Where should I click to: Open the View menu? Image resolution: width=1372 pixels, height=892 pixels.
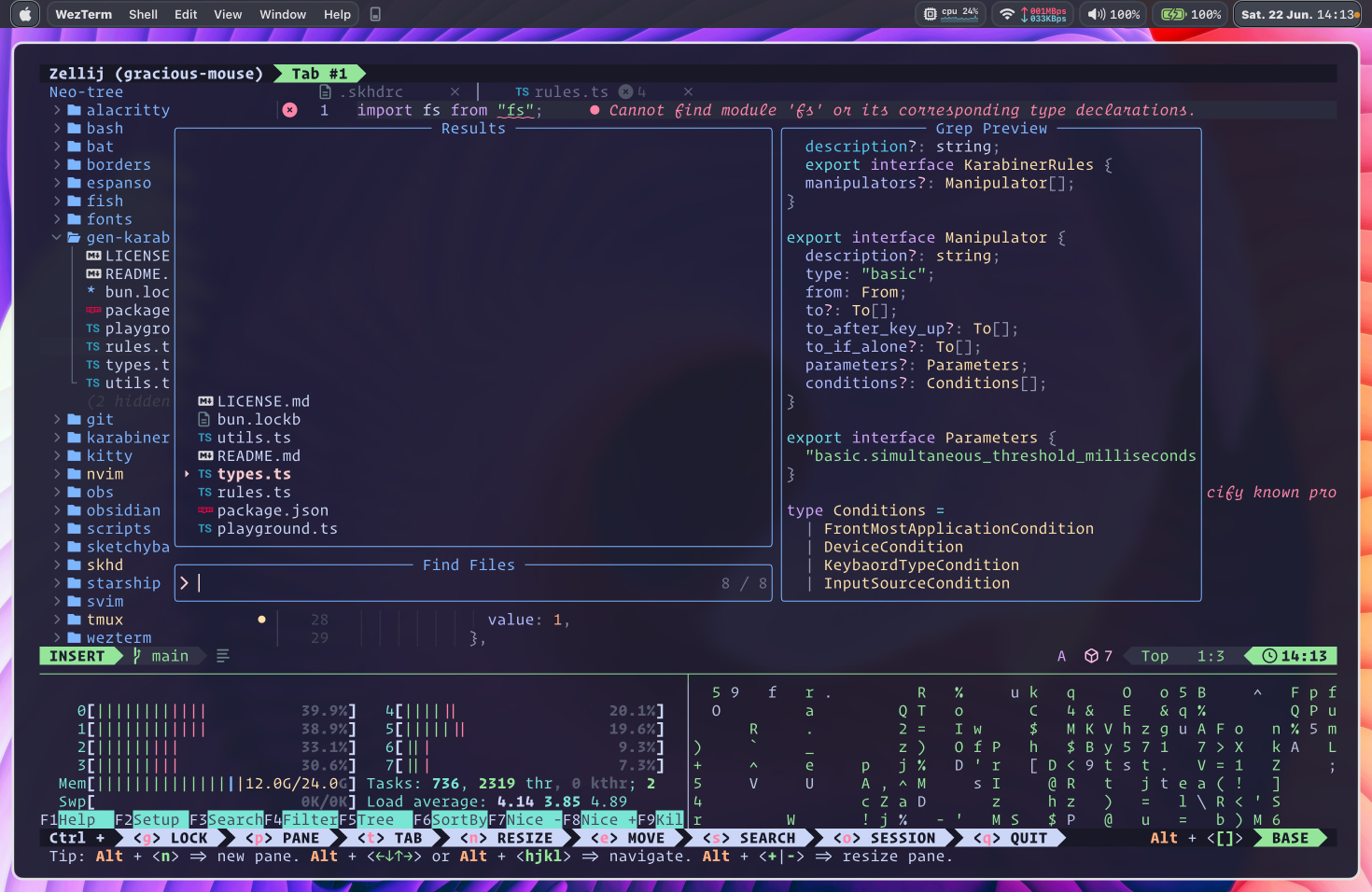pos(228,14)
